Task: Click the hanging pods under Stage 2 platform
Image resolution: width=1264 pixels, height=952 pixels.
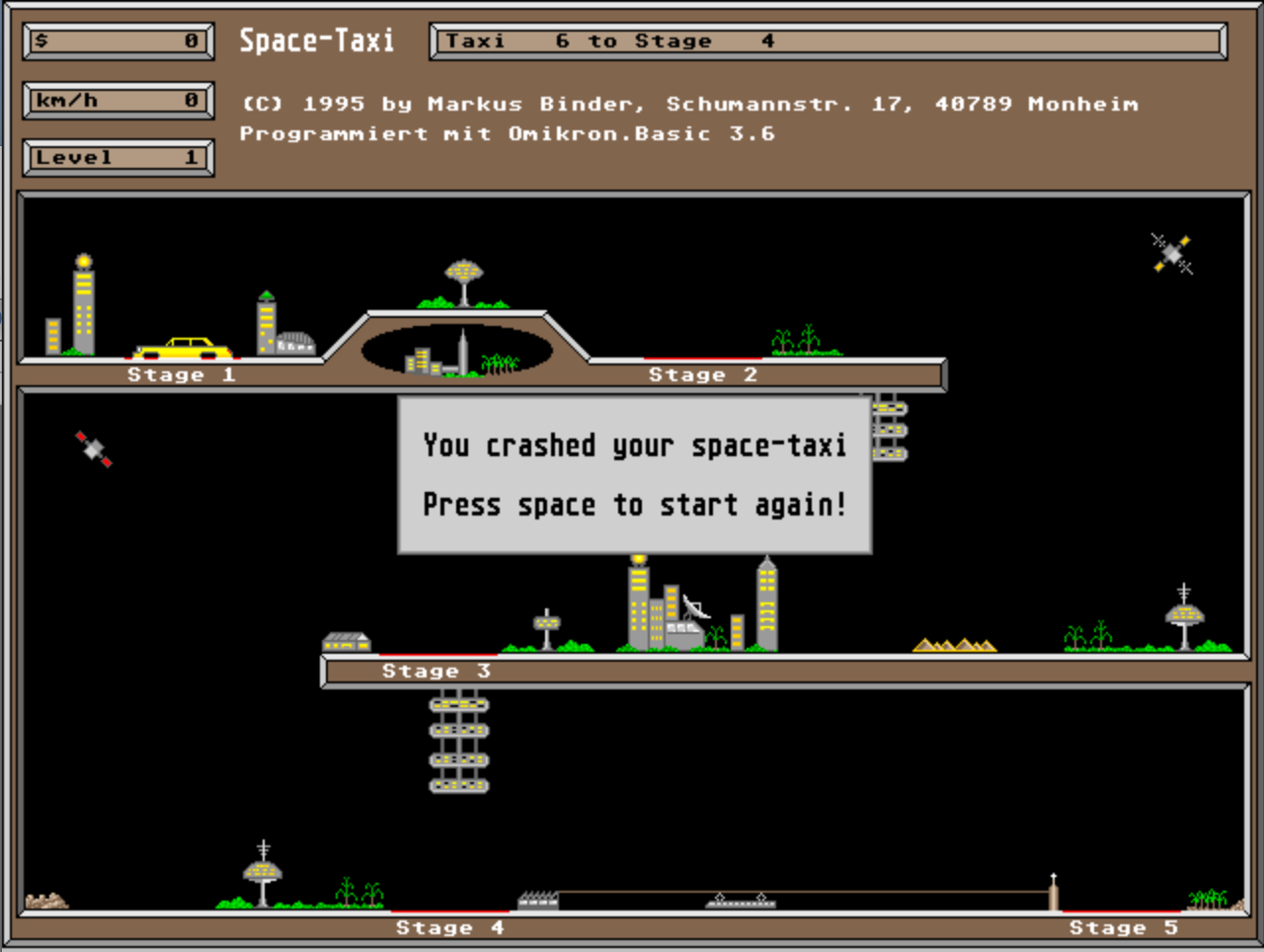Action: coord(890,429)
